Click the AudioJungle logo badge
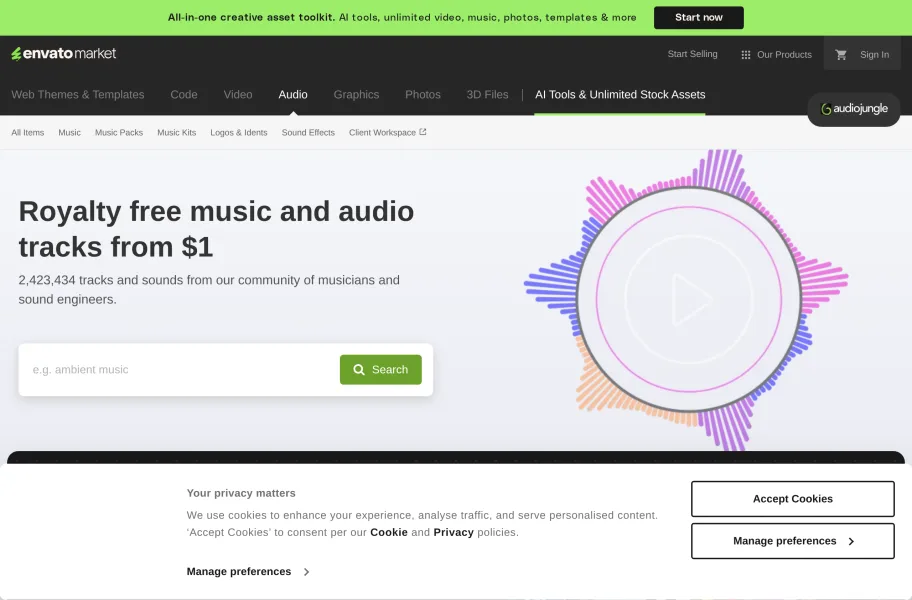Screen dimensions: 912x600 coord(853,109)
